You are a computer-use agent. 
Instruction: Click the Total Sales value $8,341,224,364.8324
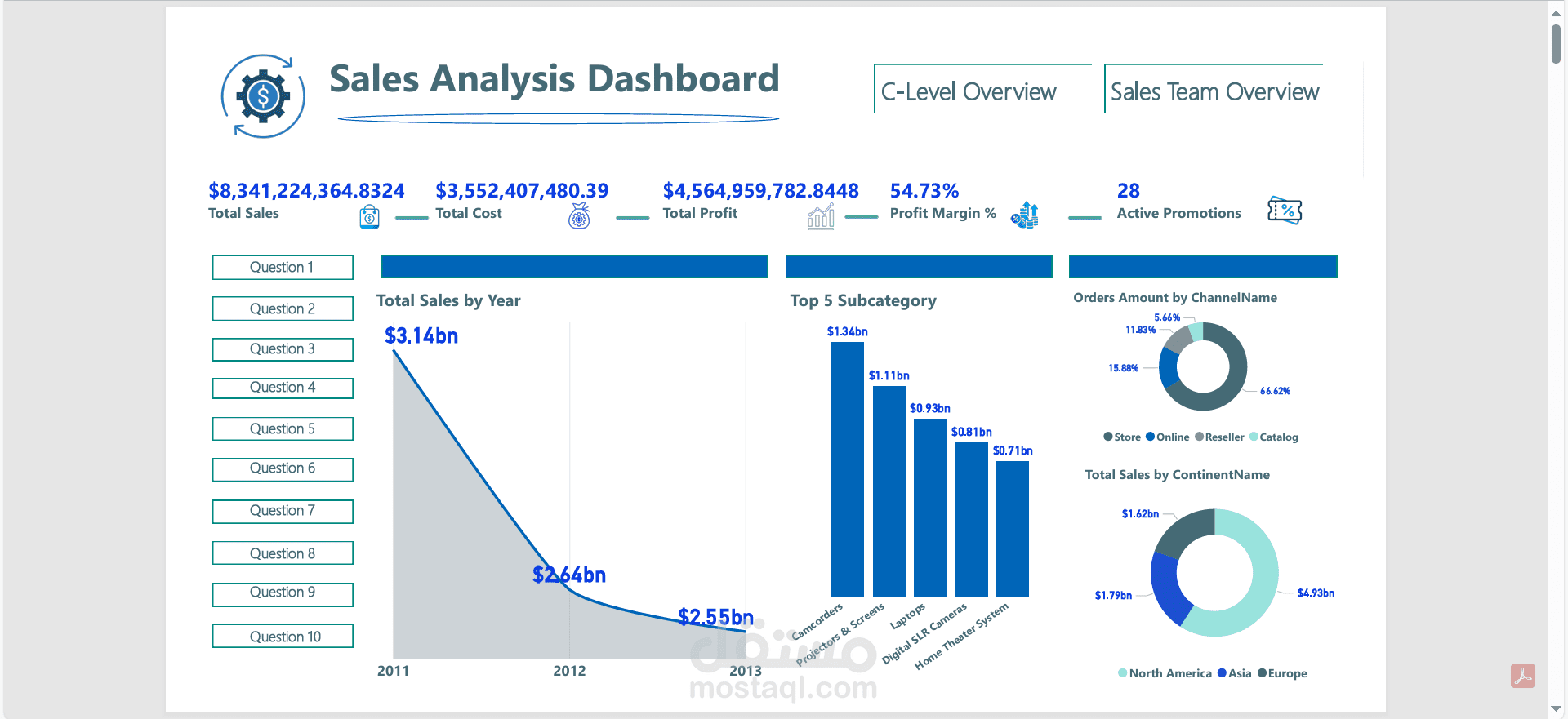point(306,190)
